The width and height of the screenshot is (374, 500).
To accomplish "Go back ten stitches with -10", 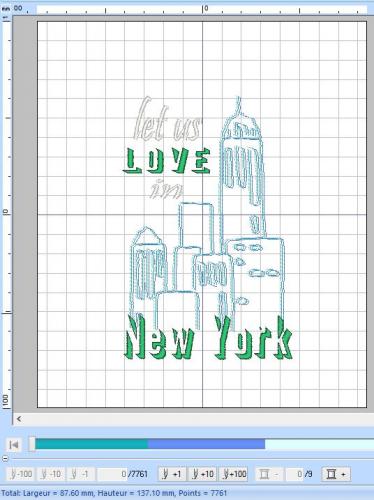I will [51, 474].
